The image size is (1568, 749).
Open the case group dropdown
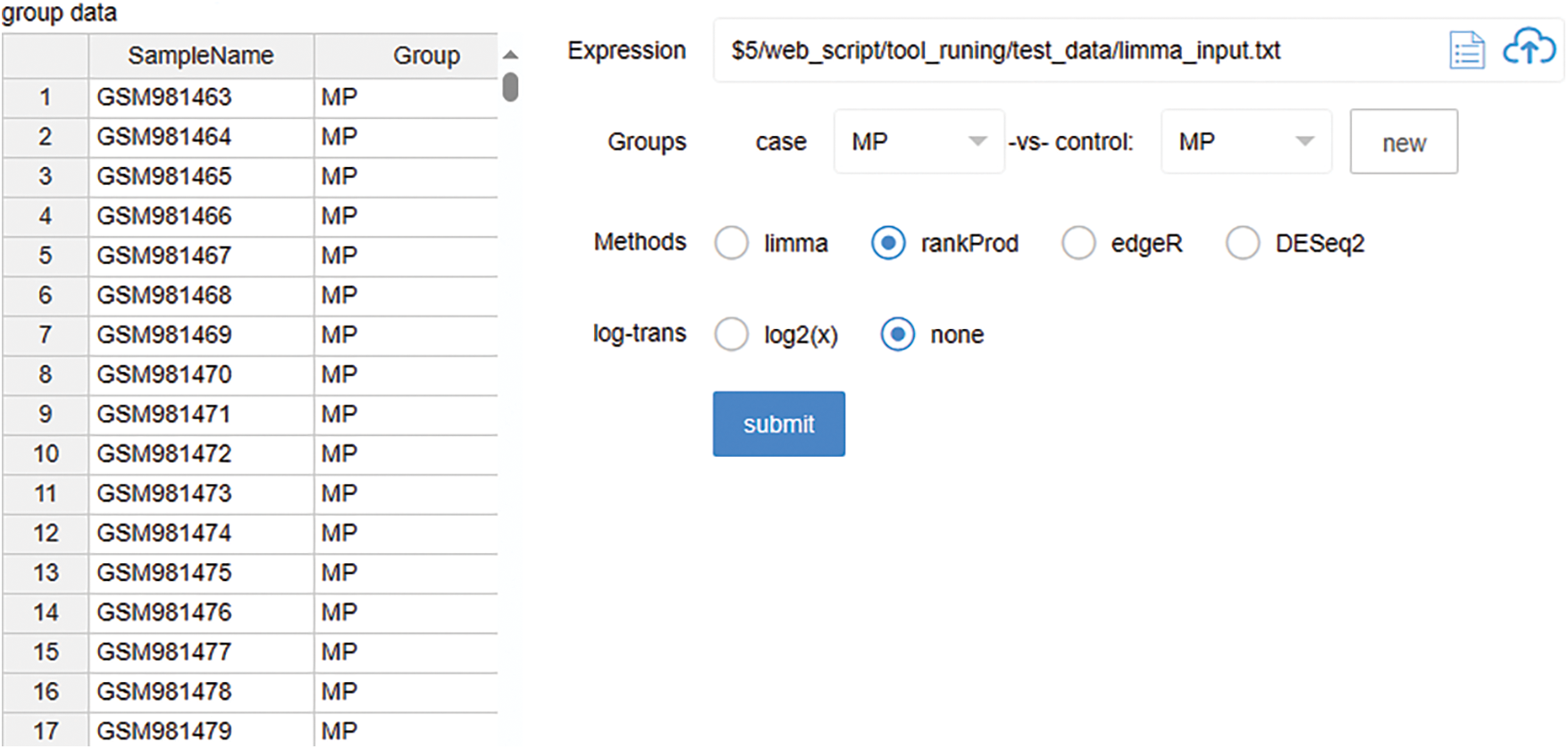918,142
